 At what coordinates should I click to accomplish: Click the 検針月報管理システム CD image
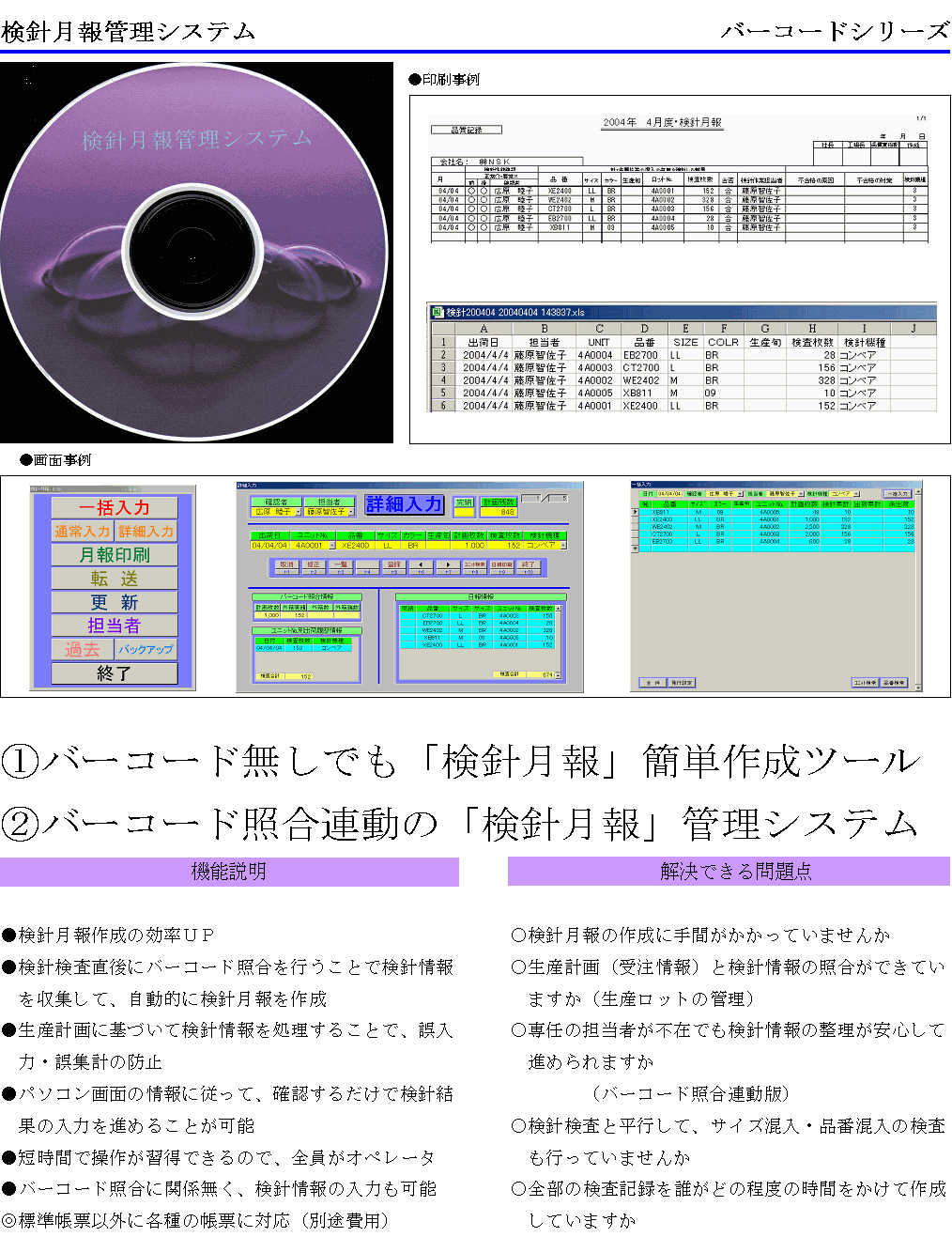[x=193, y=251]
